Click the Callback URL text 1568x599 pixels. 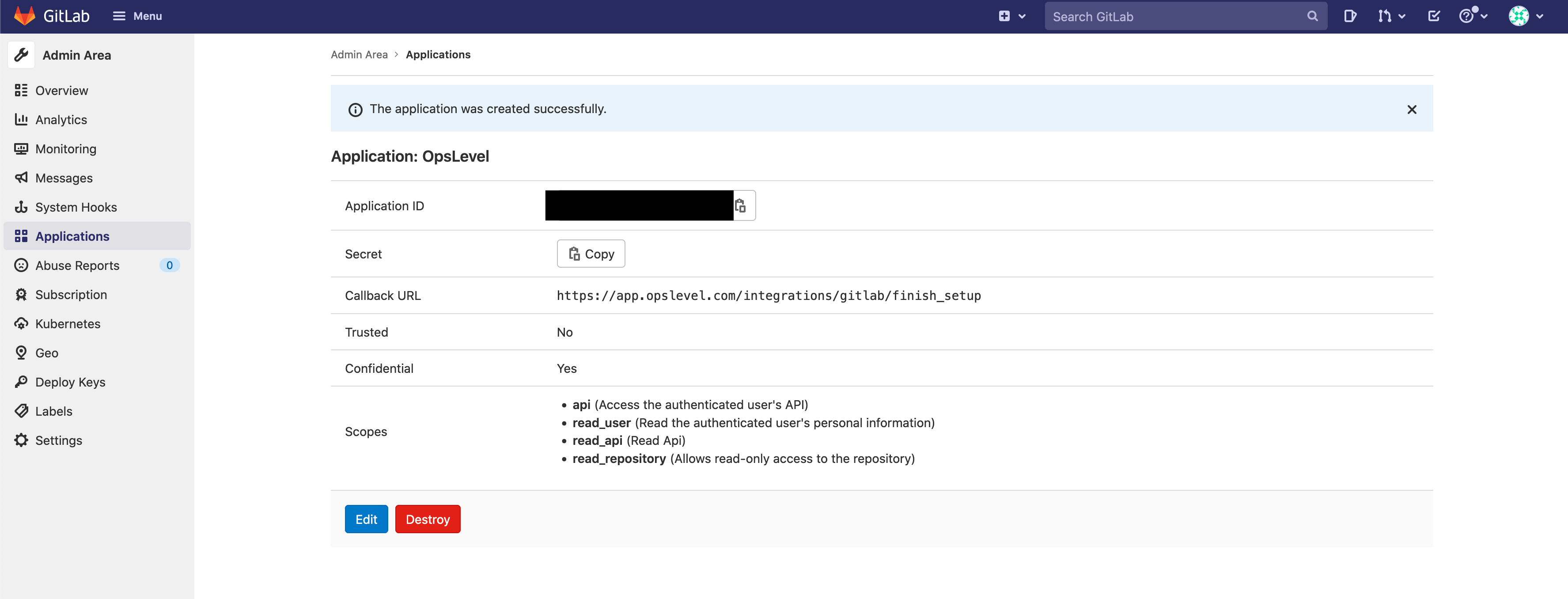769,296
